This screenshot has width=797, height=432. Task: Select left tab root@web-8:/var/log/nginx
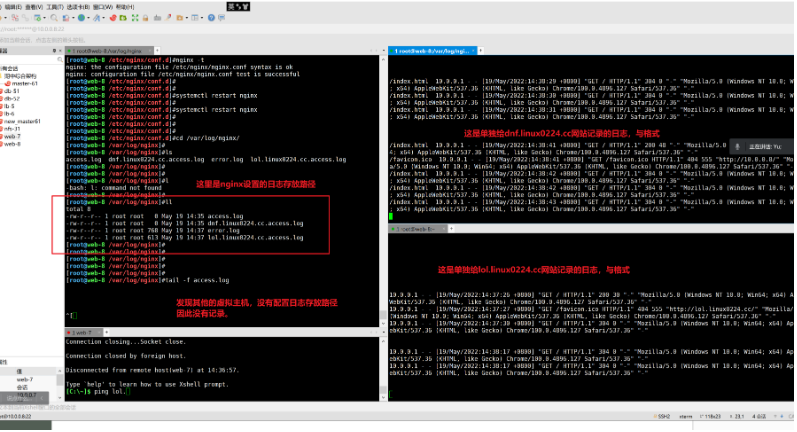[109, 51]
